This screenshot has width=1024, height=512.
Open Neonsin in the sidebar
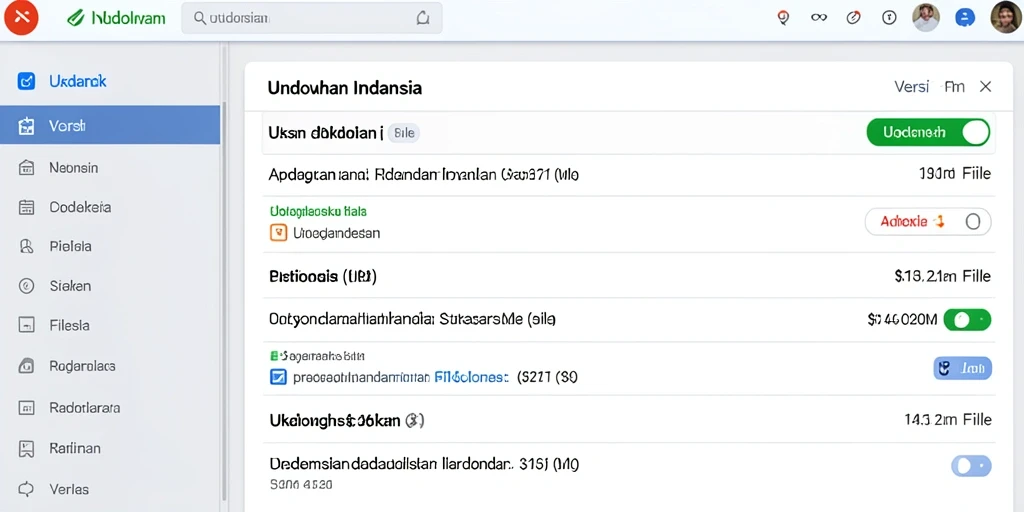pyautogui.click(x=74, y=168)
